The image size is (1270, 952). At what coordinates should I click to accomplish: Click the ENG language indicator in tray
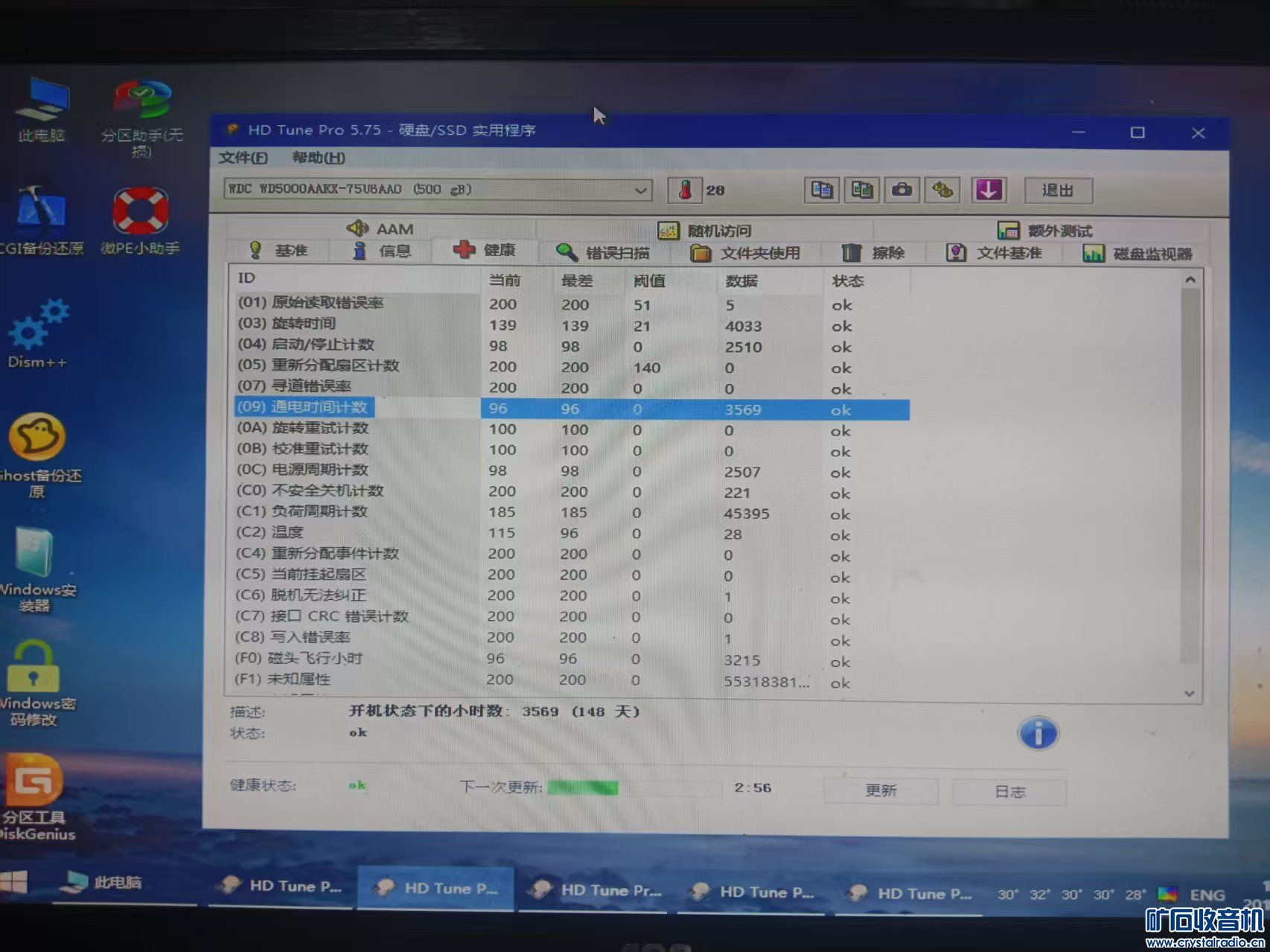1207,895
